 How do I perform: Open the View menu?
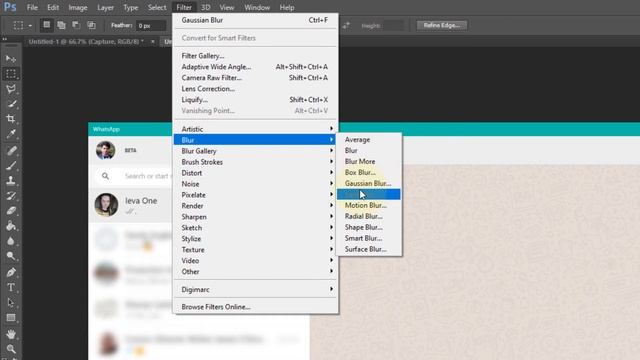227,7
